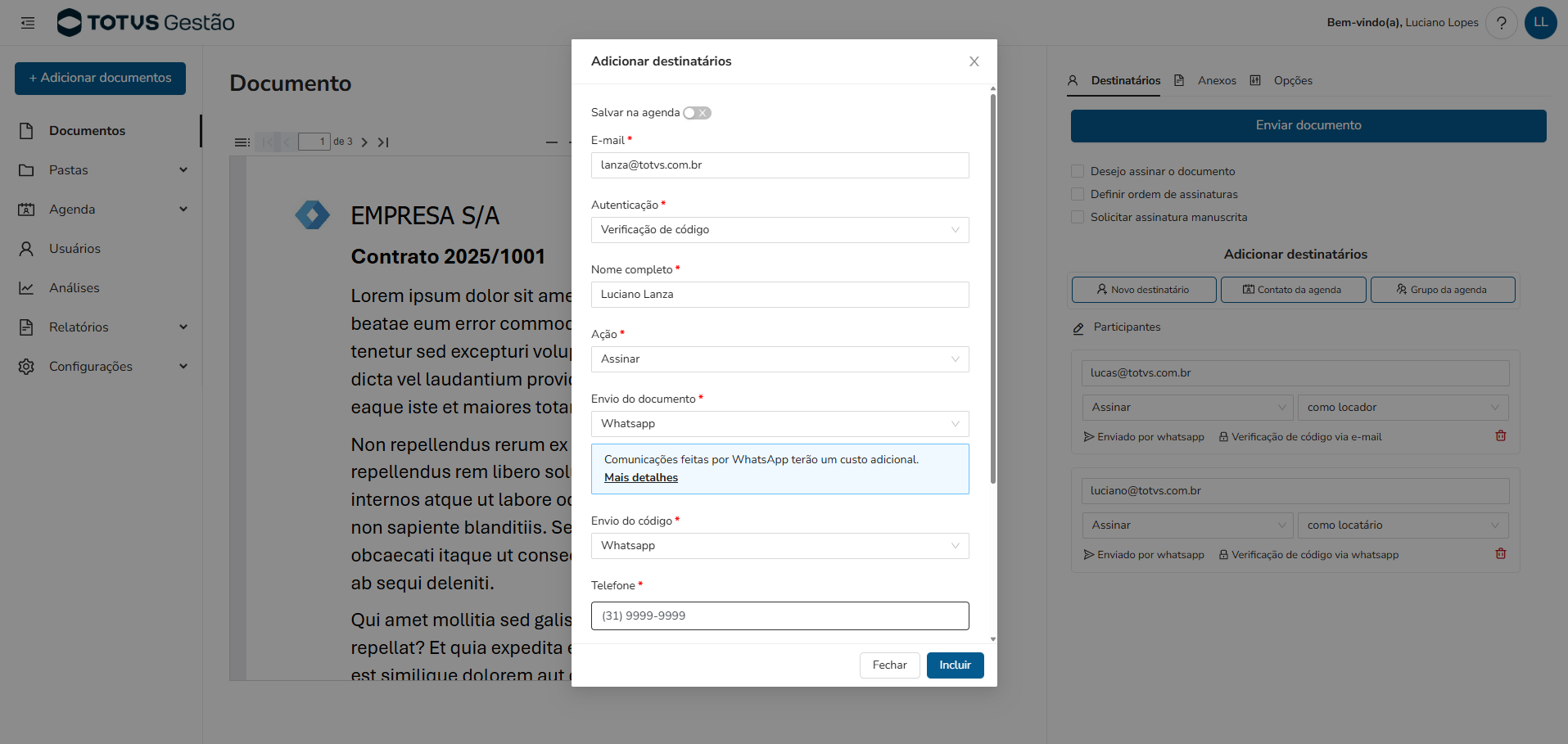This screenshot has height=744, width=1568.
Task: Go to next document page arrow
Action: pyautogui.click(x=364, y=142)
